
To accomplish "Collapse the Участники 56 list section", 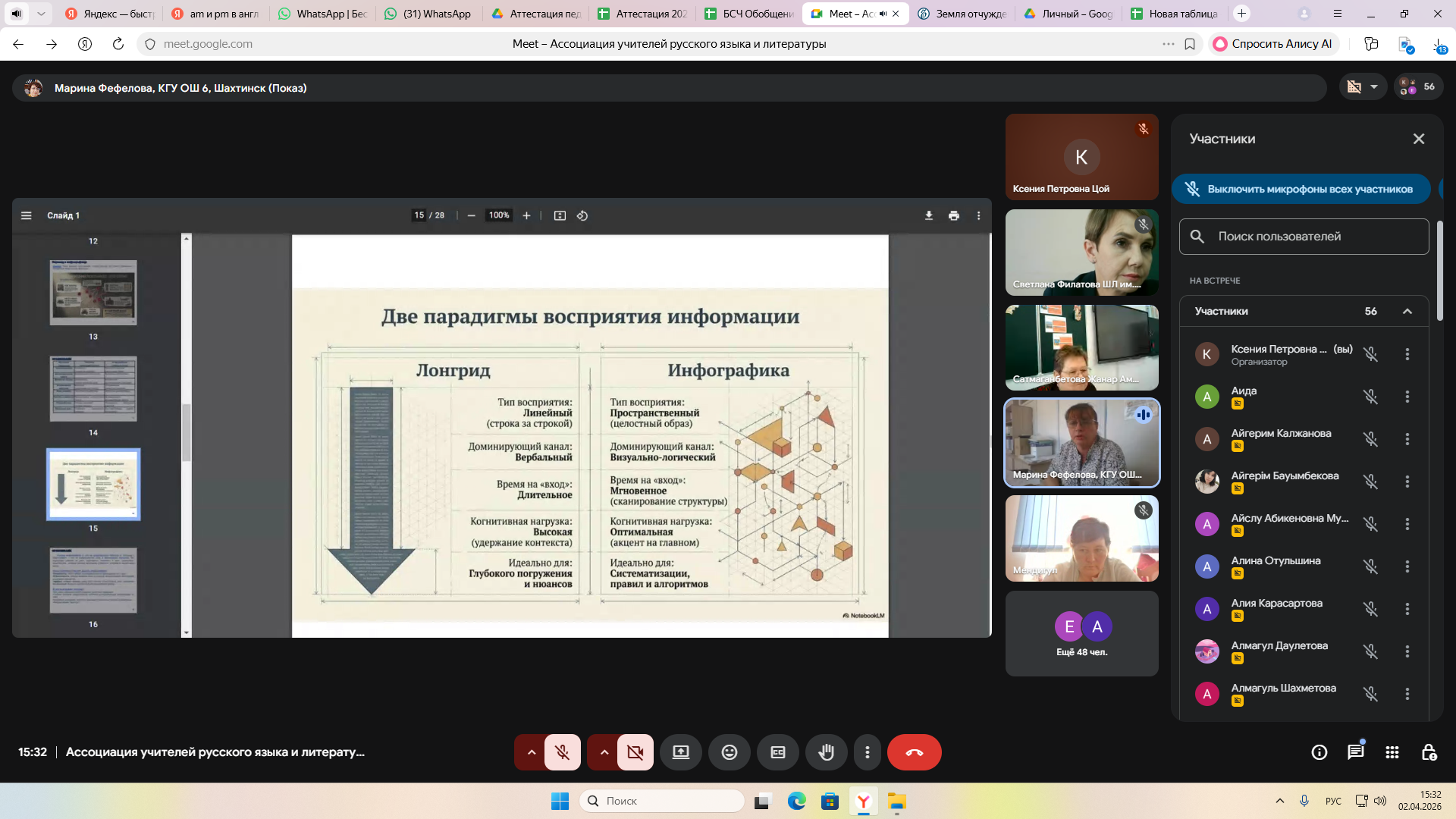I will tap(1407, 312).
